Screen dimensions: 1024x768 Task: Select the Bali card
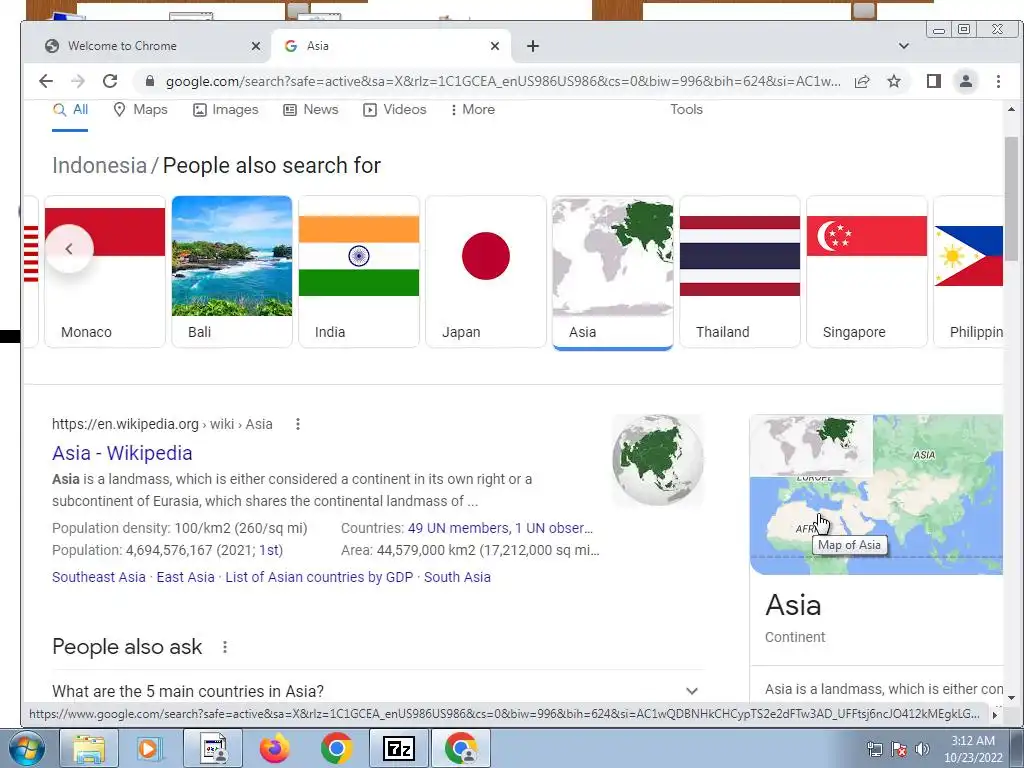click(x=232, y=272)
